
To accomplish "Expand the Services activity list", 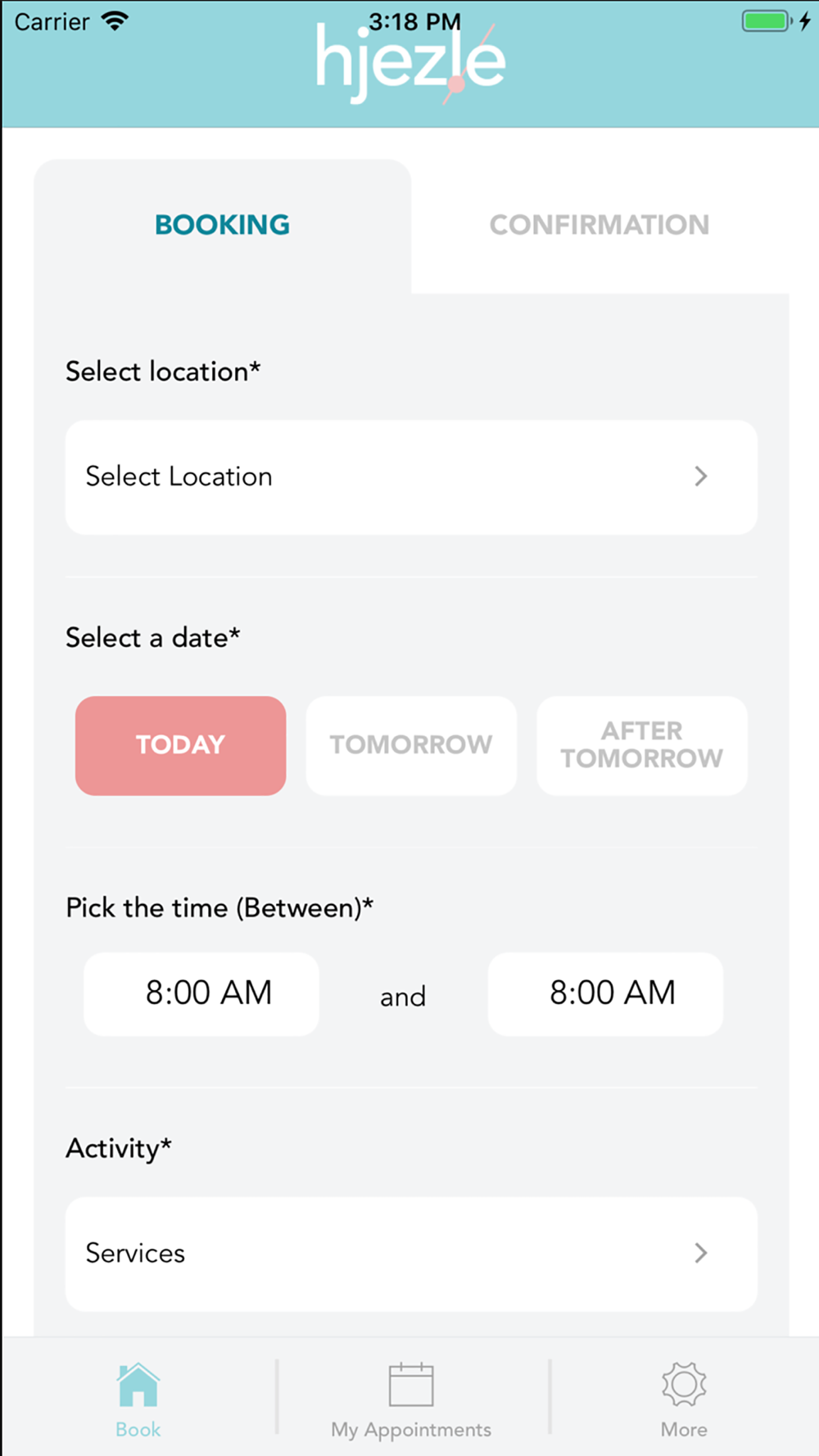I will (x=411, y=1254).
